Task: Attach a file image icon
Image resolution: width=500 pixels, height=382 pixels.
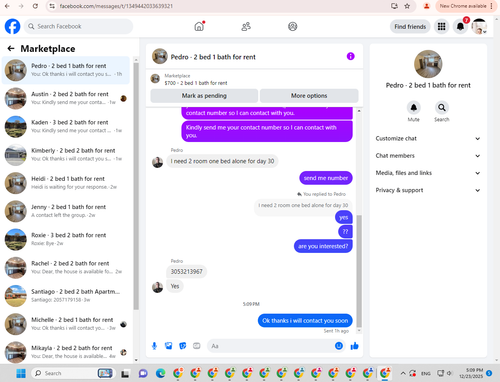Action: tap(169, 346)
